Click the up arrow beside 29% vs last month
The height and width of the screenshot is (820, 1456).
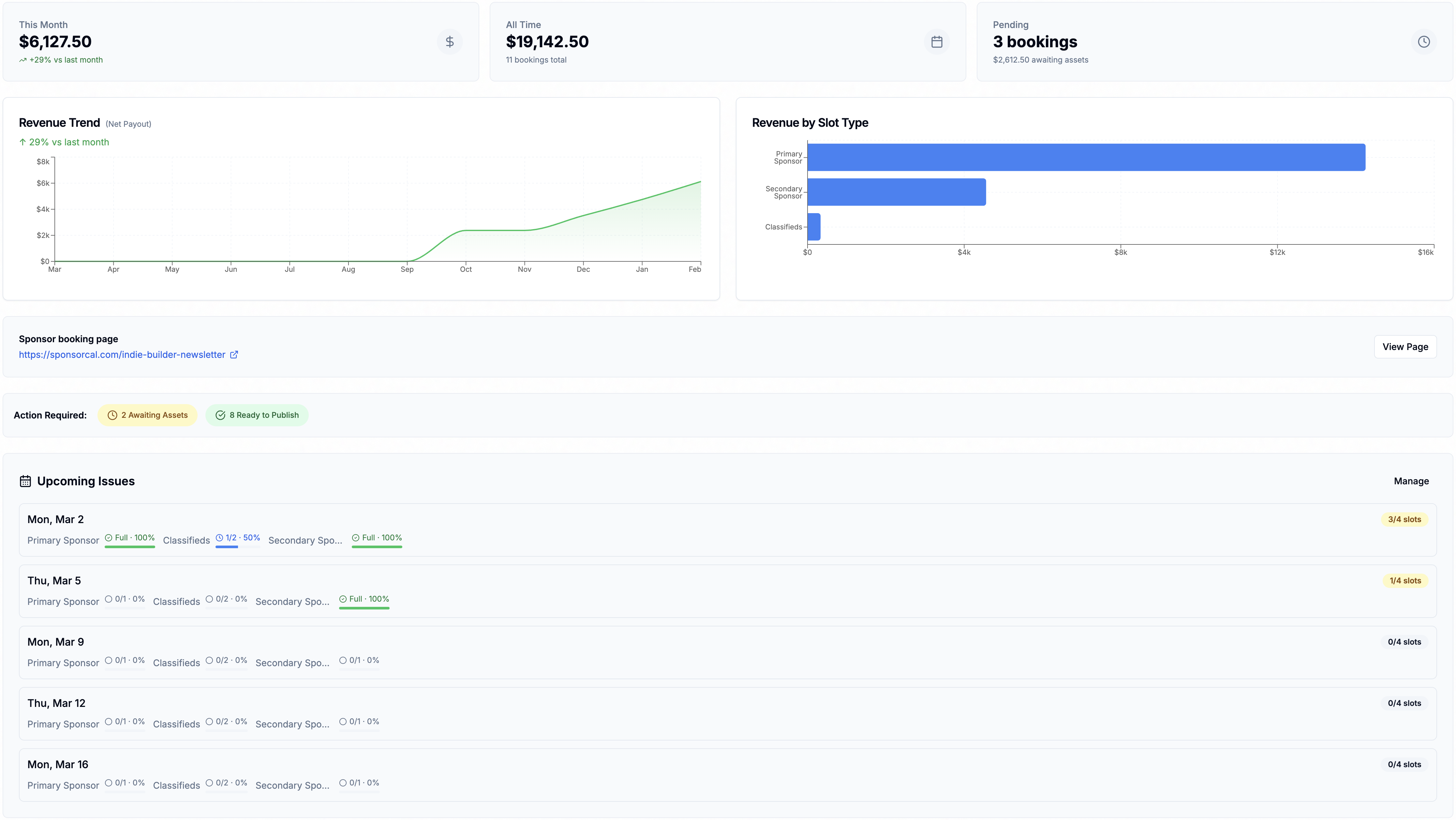click(x=22, y=142)
